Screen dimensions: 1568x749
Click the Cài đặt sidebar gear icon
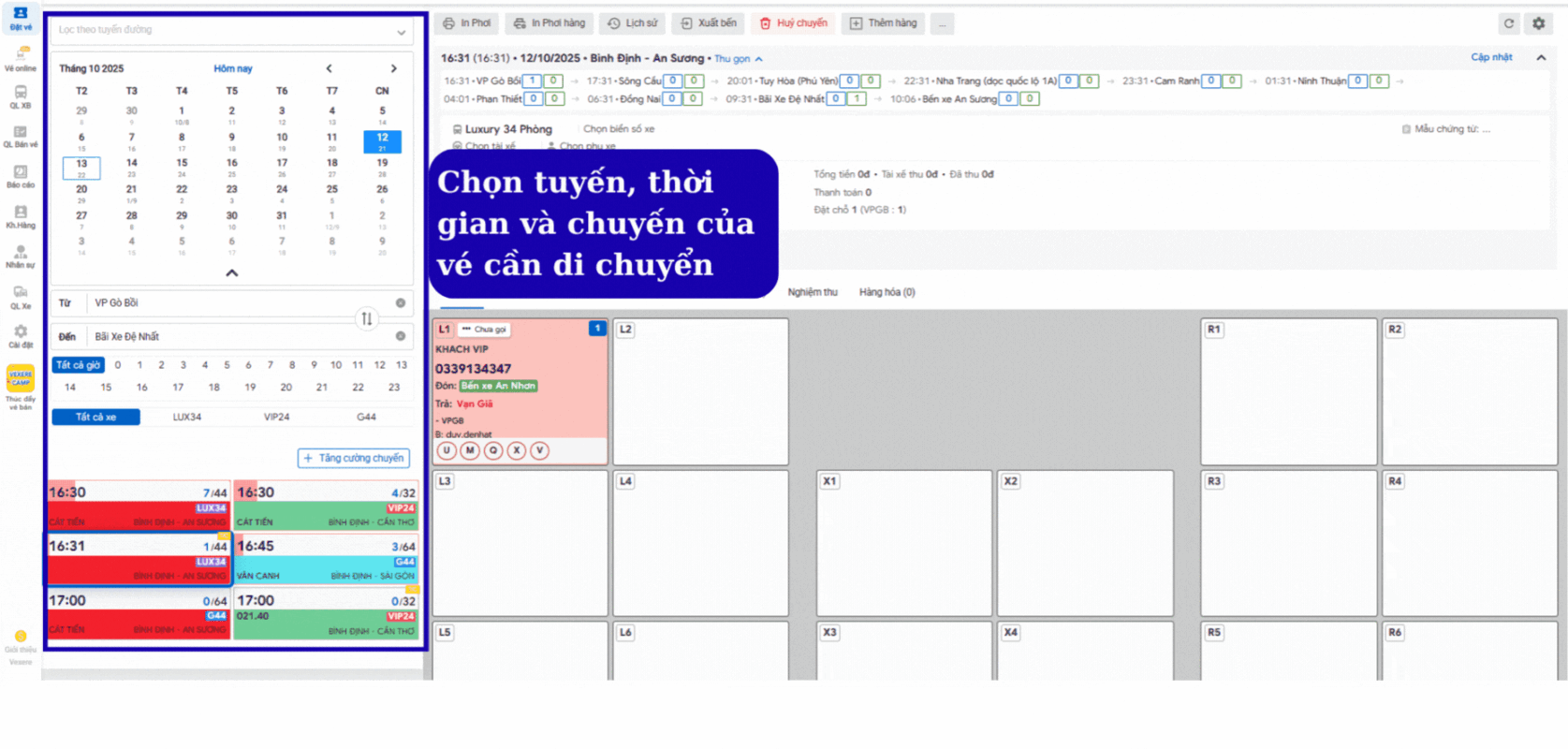[x=20, y=335]
